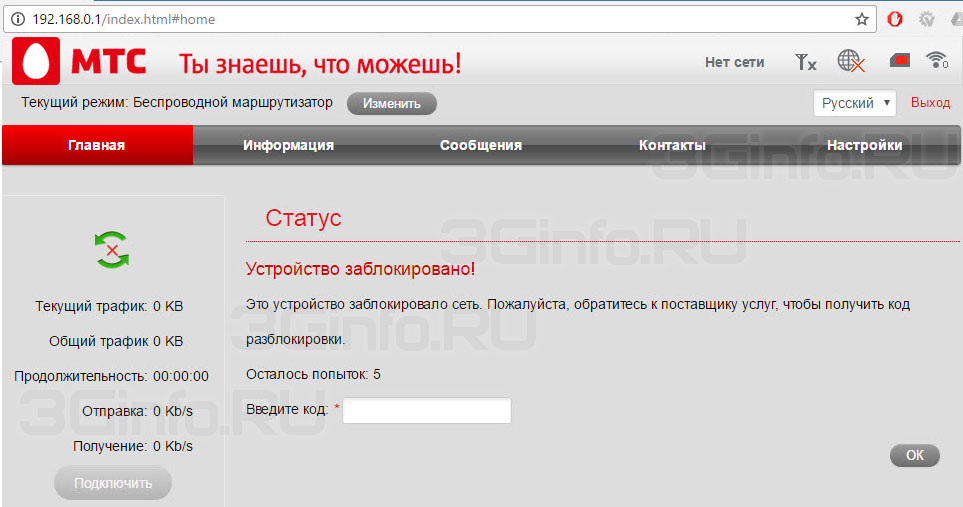Click the MTS egg logo
This screenshot has height=507, width=963.
pyautogui.click(x=36, y=62)
